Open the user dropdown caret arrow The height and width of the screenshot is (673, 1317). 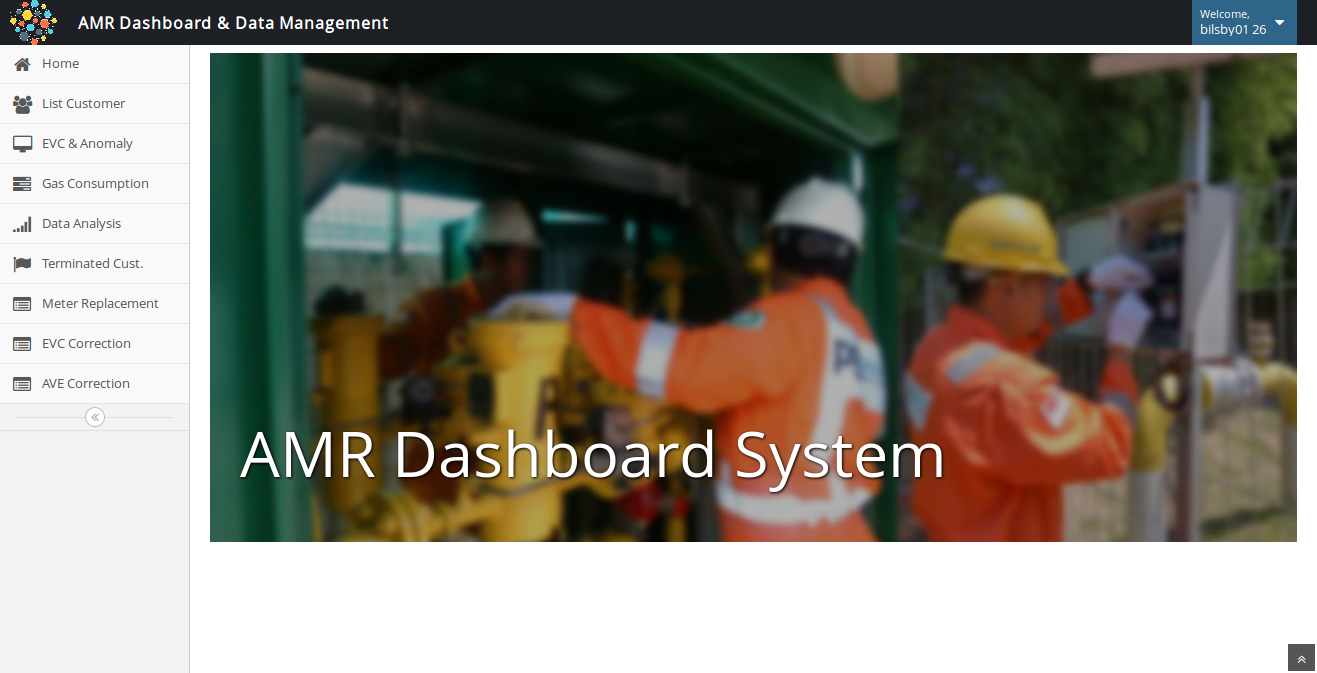pyautogui.click(x=1280, y=22)
